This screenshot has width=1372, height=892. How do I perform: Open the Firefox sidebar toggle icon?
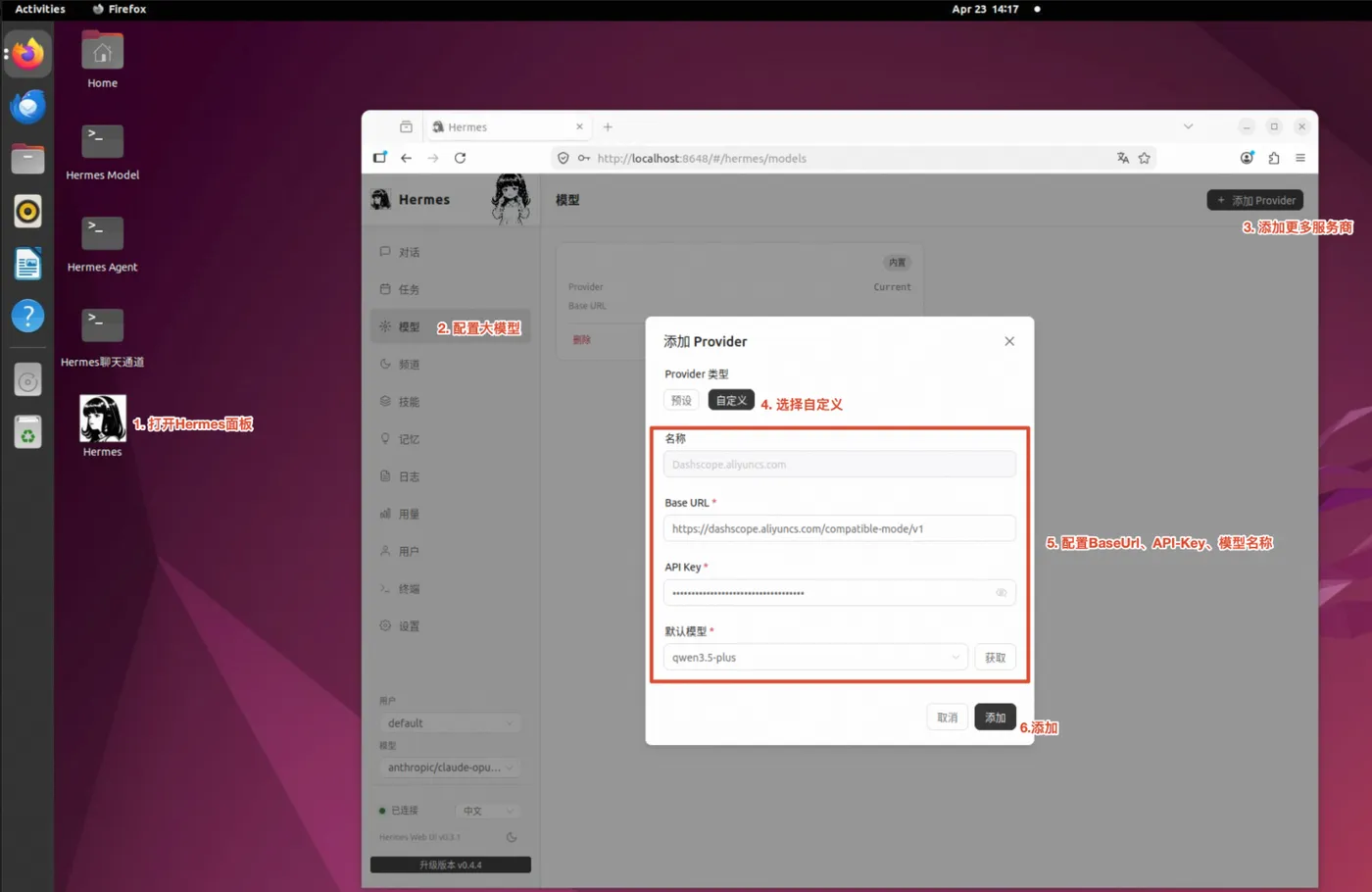(x=380, y=158)
